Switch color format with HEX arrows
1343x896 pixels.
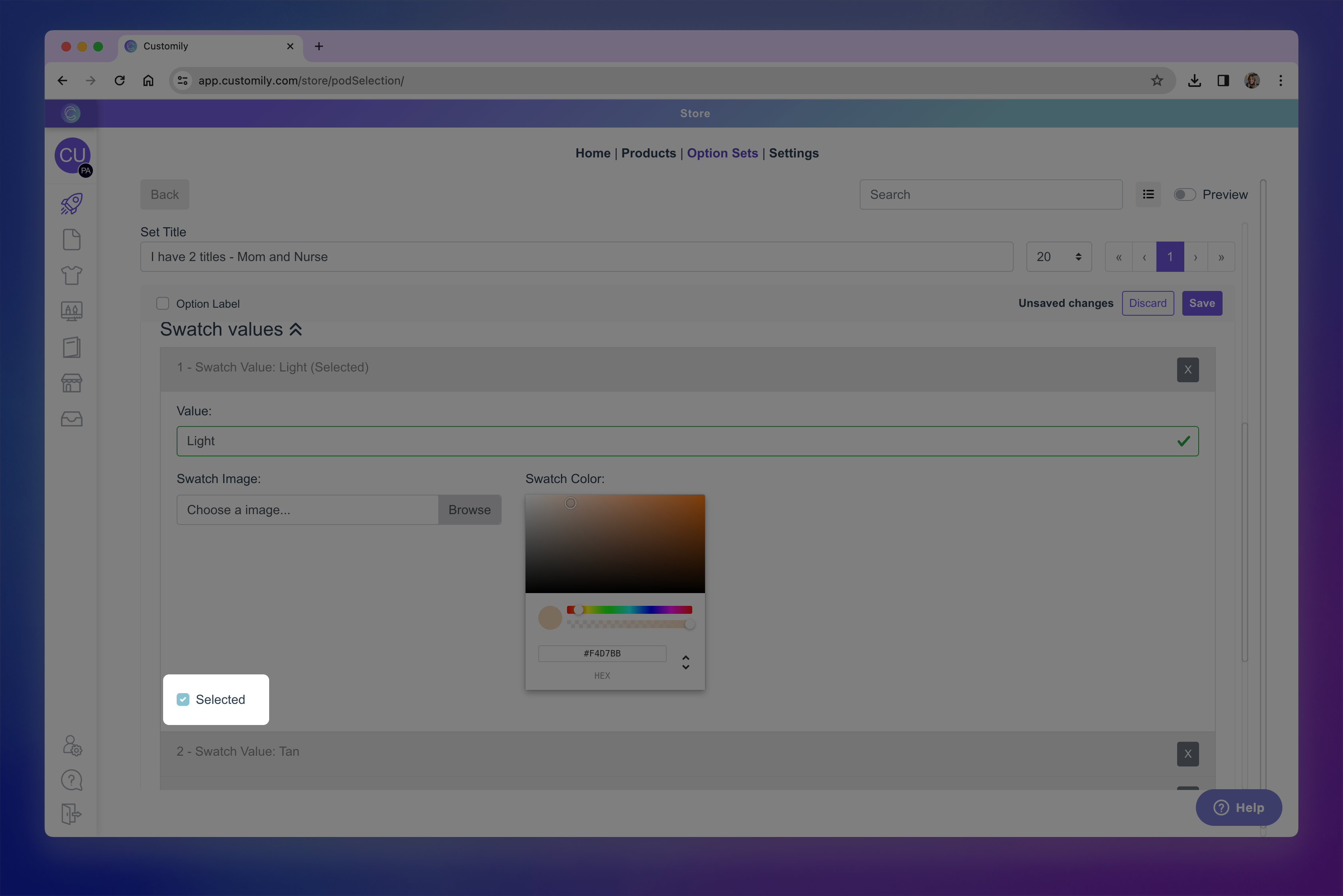click(685, 662)
